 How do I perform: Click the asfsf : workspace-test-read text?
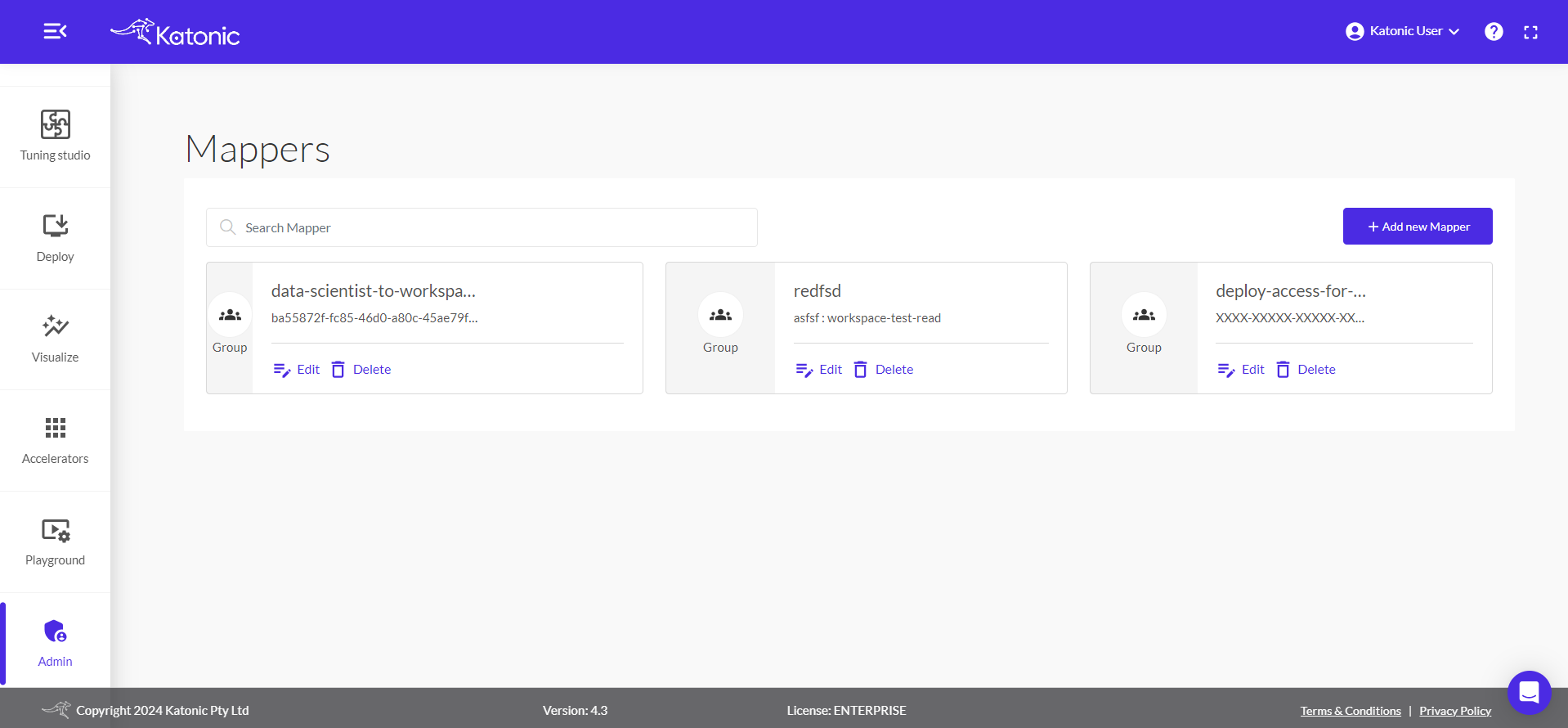tap(867, 318)
